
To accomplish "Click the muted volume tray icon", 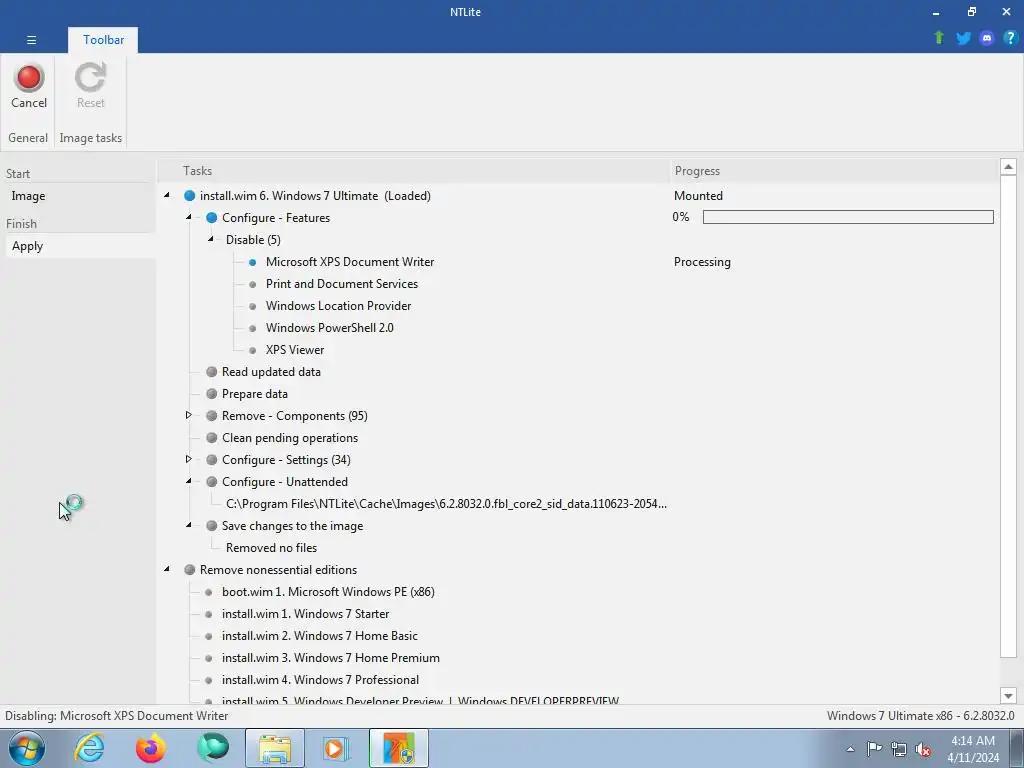I will 923,749.
